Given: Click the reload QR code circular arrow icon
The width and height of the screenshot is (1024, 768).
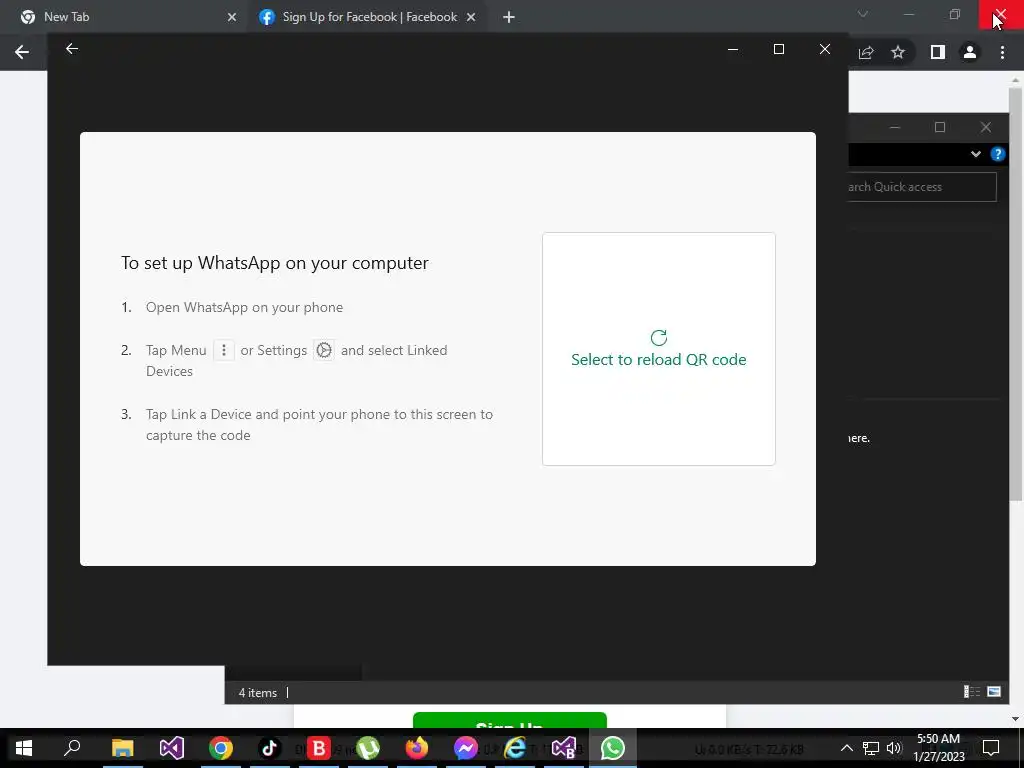Looking at the screenshot, I should [x=658, y=337].
